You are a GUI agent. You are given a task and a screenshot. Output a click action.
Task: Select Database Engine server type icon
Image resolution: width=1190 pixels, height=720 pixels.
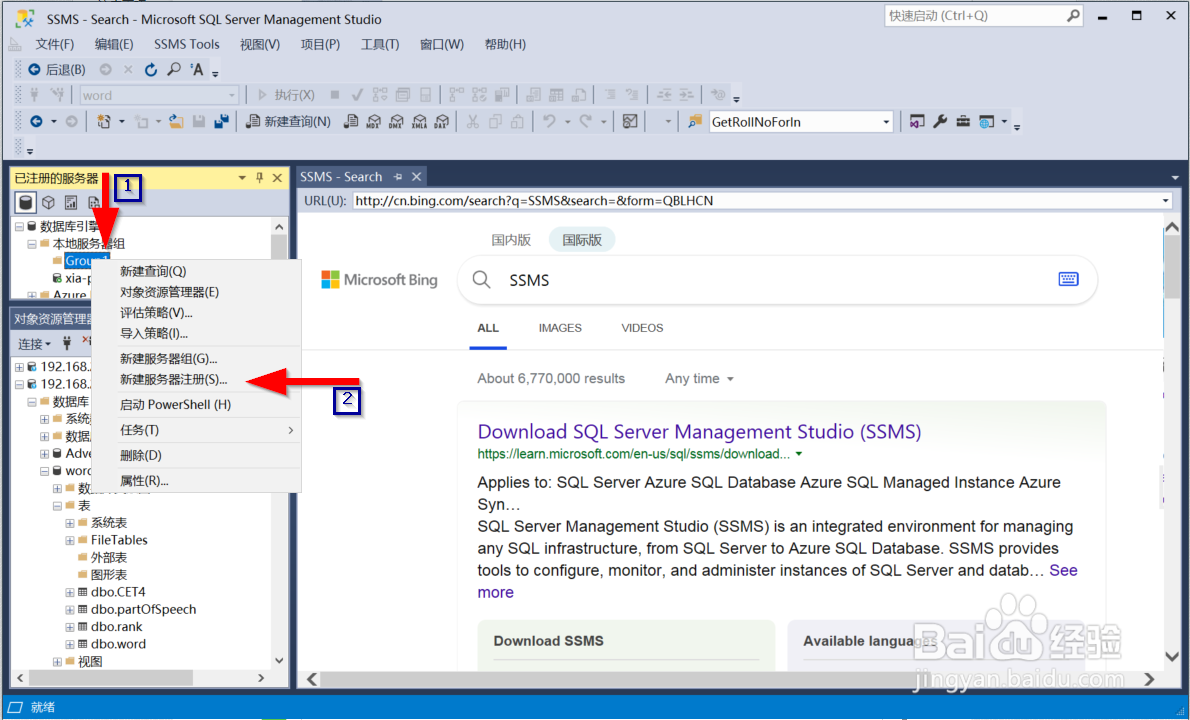pos(26,203)
